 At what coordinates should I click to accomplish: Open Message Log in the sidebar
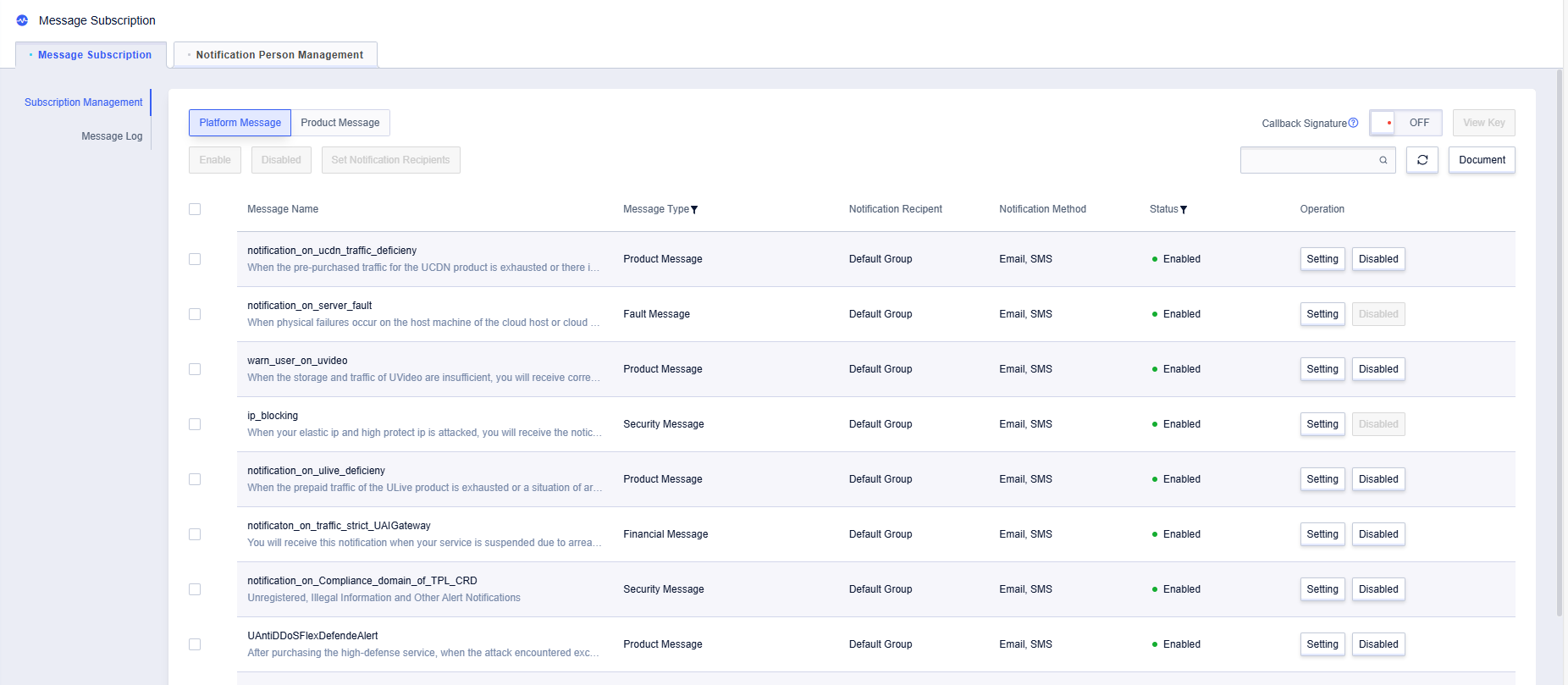click(112, 136)
